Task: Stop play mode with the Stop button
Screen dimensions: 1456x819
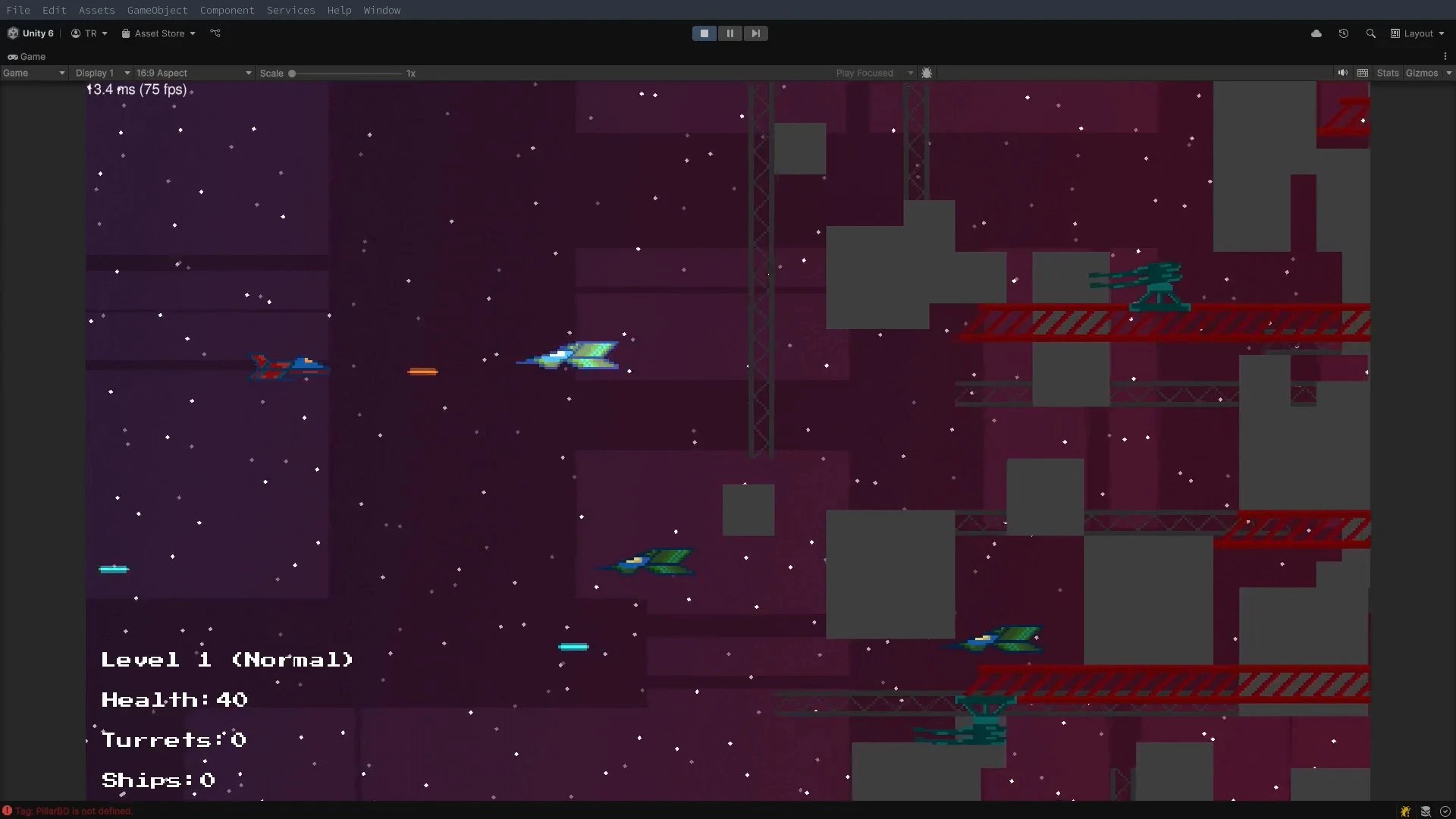Action: point(704,33)
